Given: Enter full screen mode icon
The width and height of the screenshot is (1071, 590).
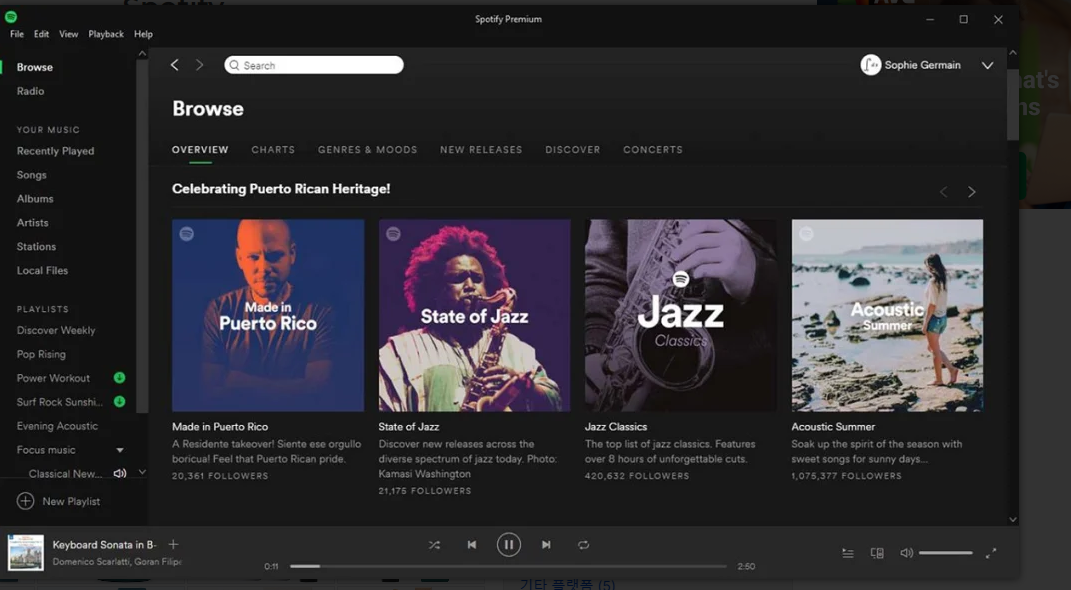Looking at the screenshot, I should [990, 553].
